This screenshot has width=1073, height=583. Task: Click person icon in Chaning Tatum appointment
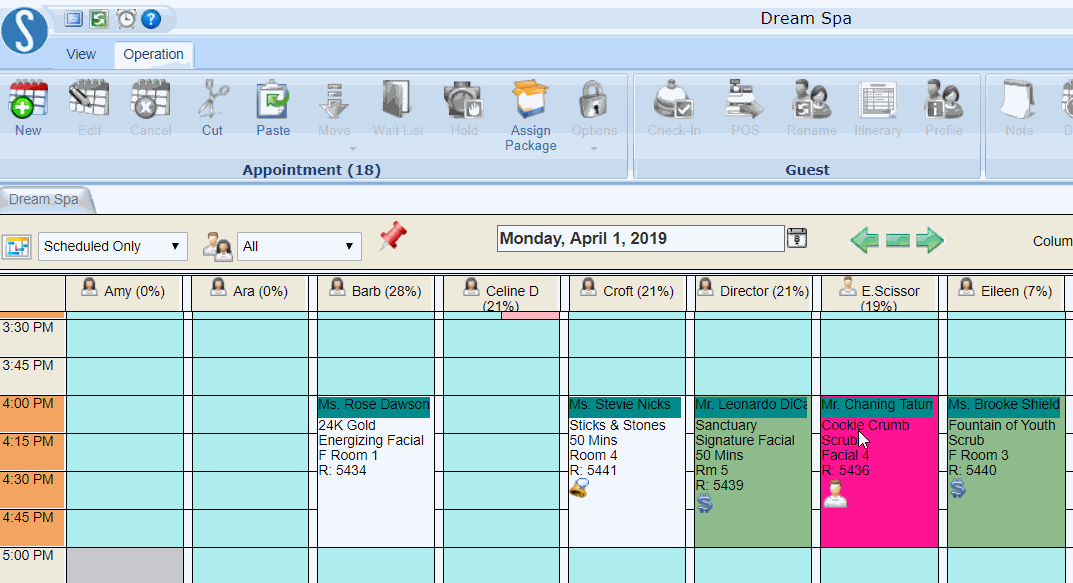(833, 493)
